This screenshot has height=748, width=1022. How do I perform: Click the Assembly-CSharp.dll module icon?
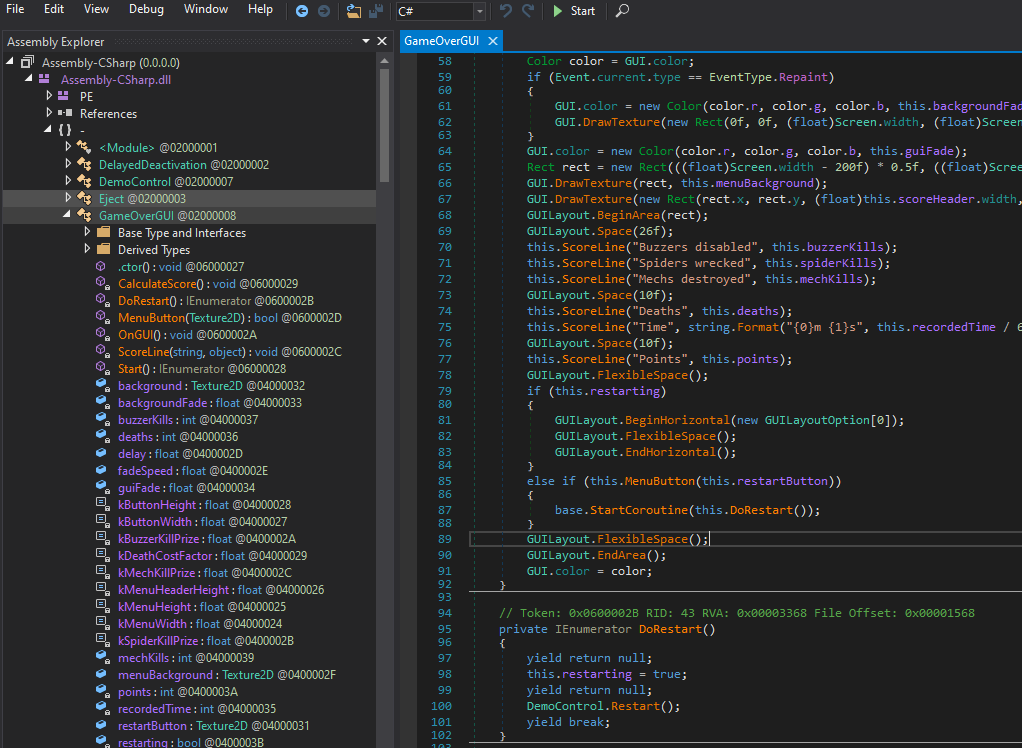[44, 79]
